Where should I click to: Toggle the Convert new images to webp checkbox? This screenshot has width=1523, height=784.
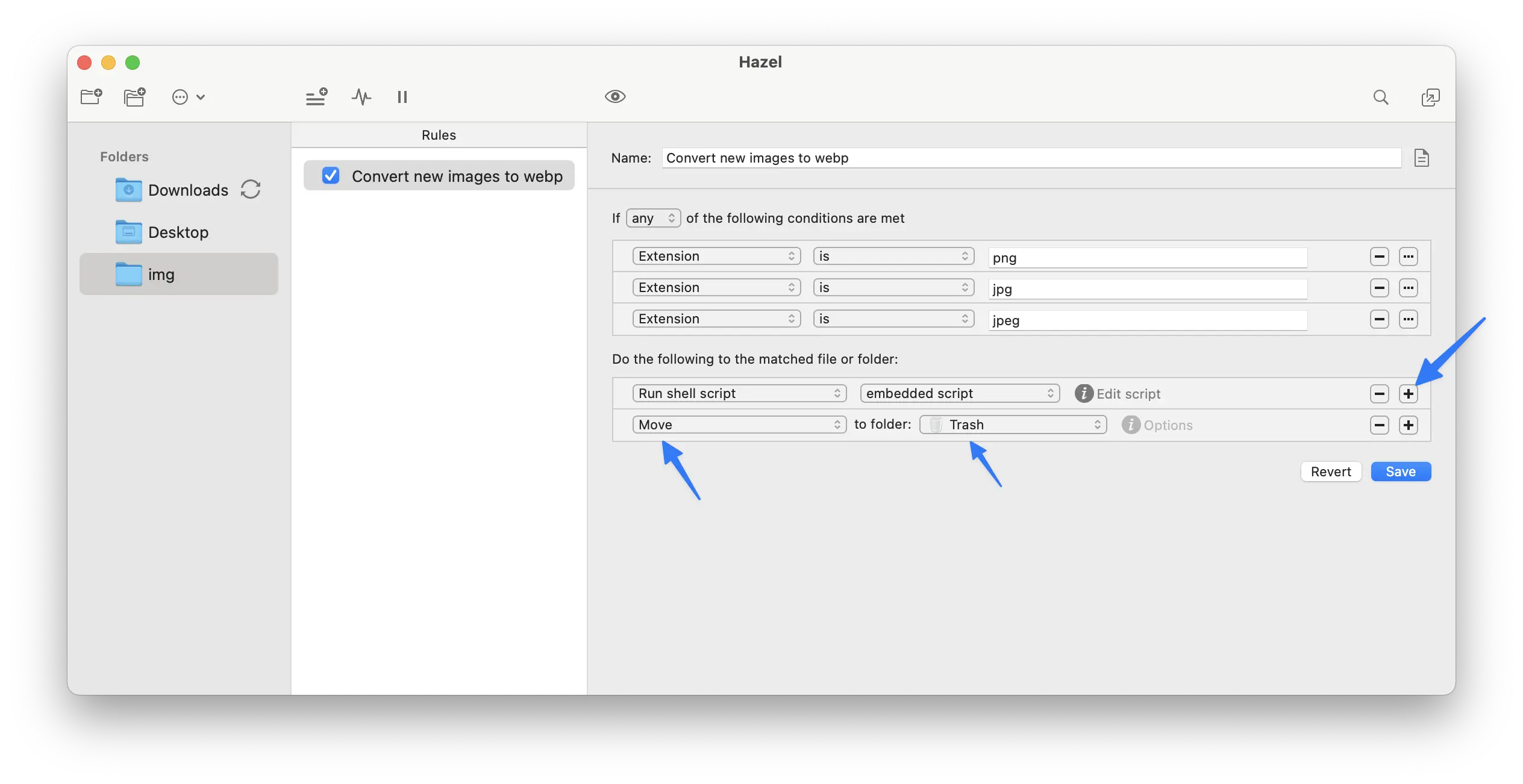pyautogui.click(x=331, y=176)
